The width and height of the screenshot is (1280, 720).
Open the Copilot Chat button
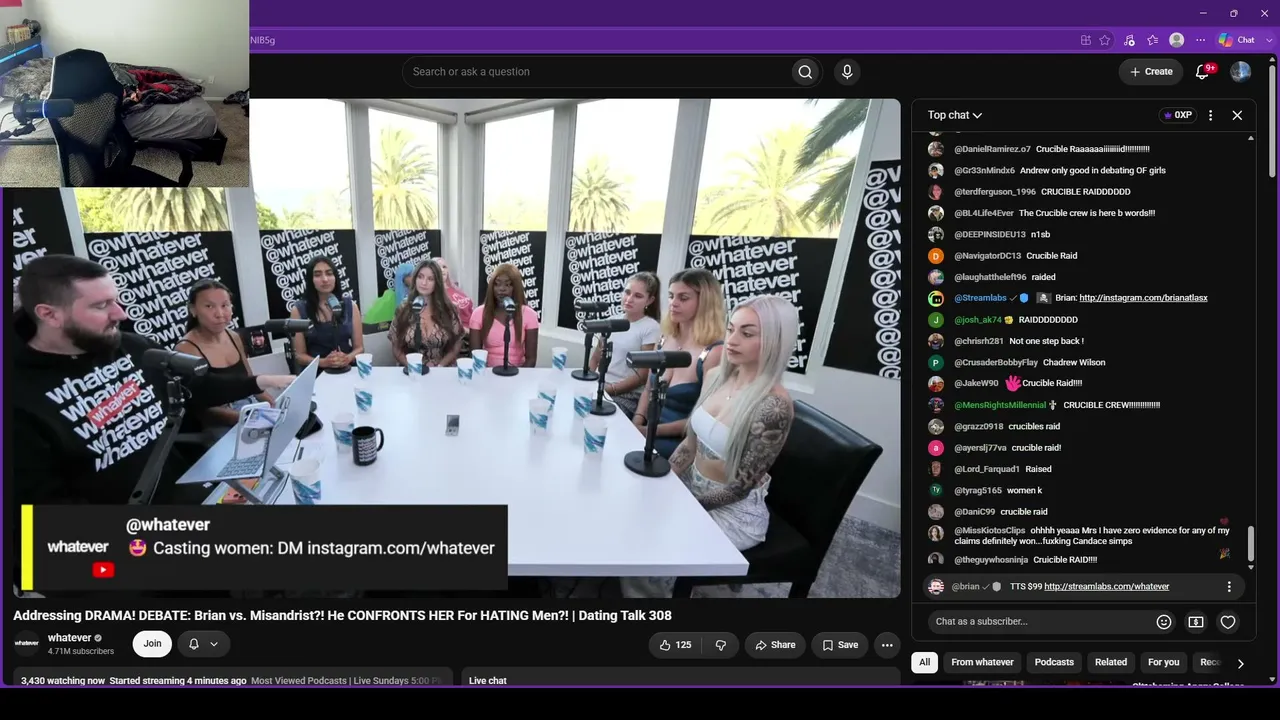(1236, 40)
